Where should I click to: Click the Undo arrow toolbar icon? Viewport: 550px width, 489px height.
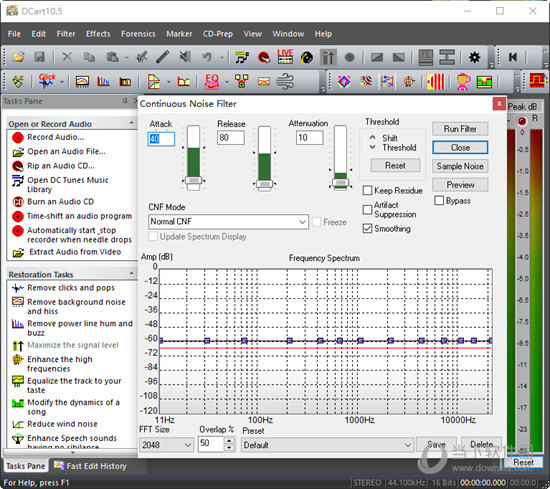click(x=207, y=57)
